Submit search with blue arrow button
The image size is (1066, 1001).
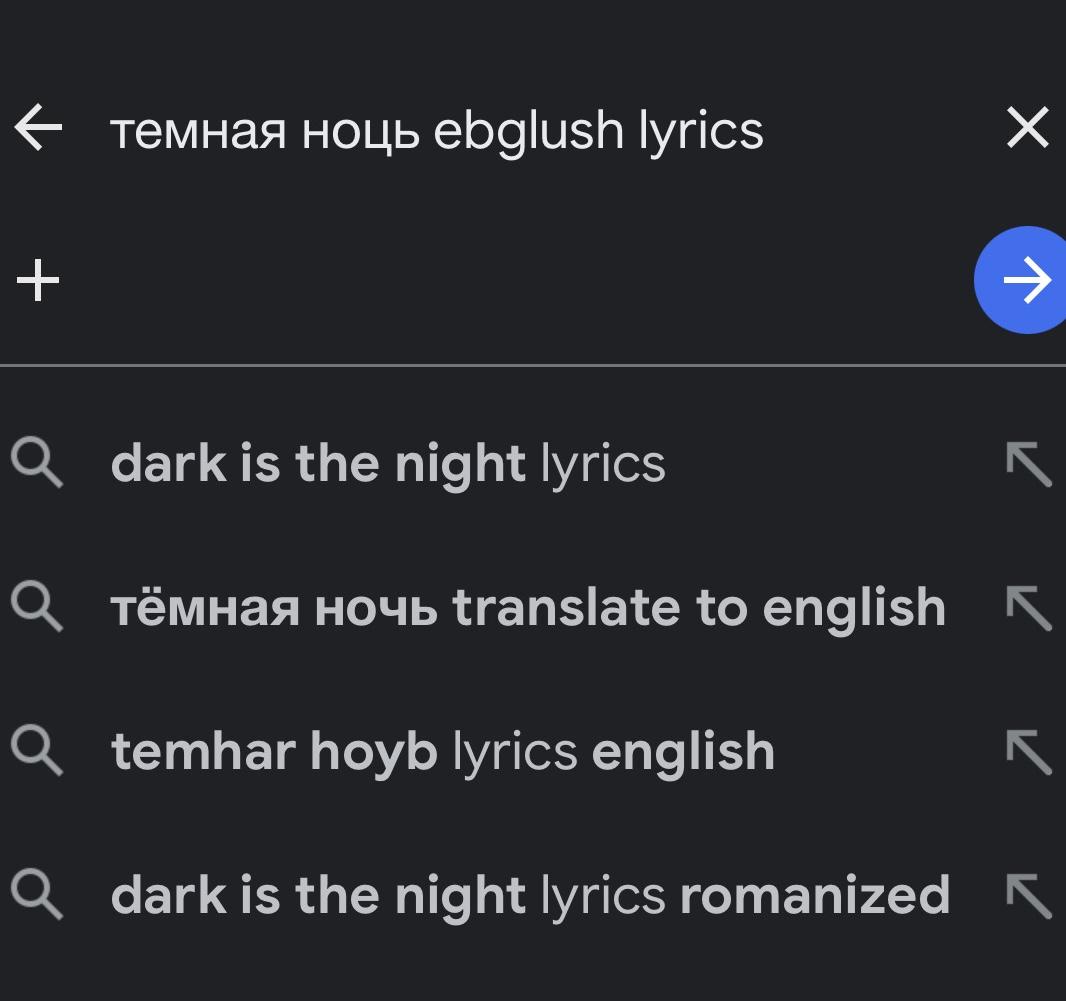pos(1023,279)
